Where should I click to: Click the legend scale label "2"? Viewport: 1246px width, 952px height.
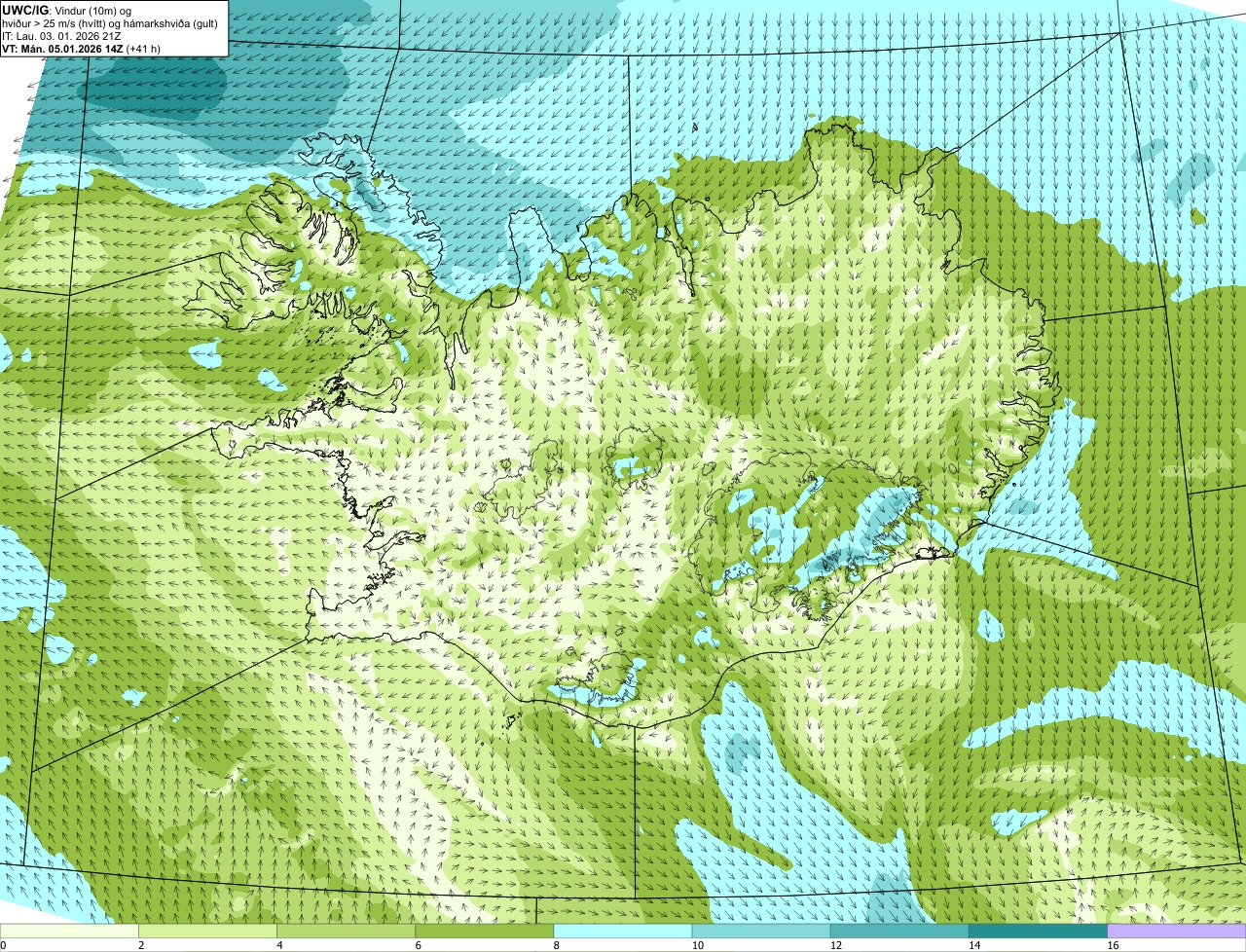click(141, 945)
